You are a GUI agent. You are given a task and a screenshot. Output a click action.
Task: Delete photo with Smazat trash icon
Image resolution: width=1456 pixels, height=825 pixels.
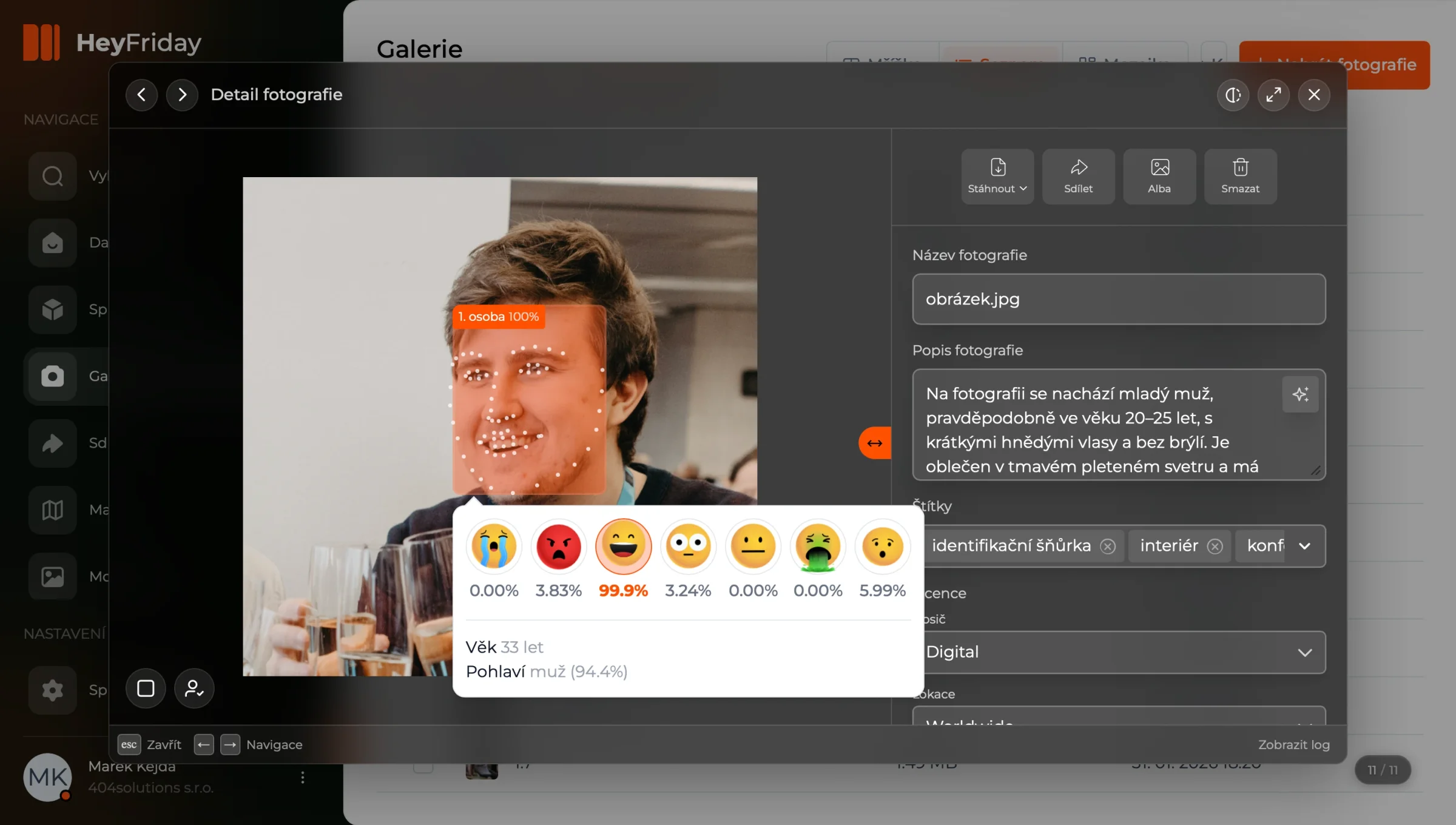1240,176
